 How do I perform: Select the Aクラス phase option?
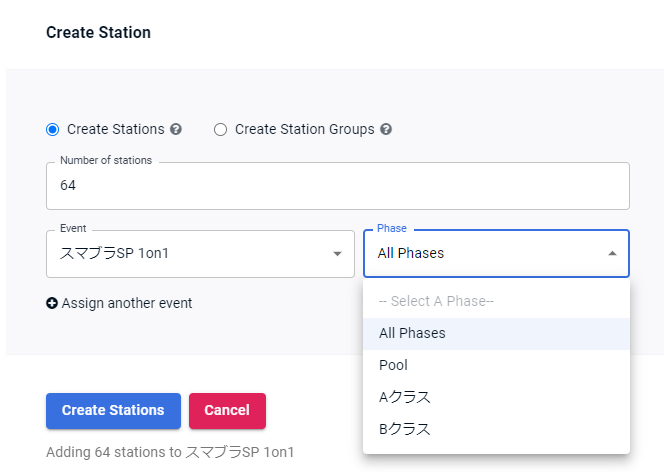404,397
